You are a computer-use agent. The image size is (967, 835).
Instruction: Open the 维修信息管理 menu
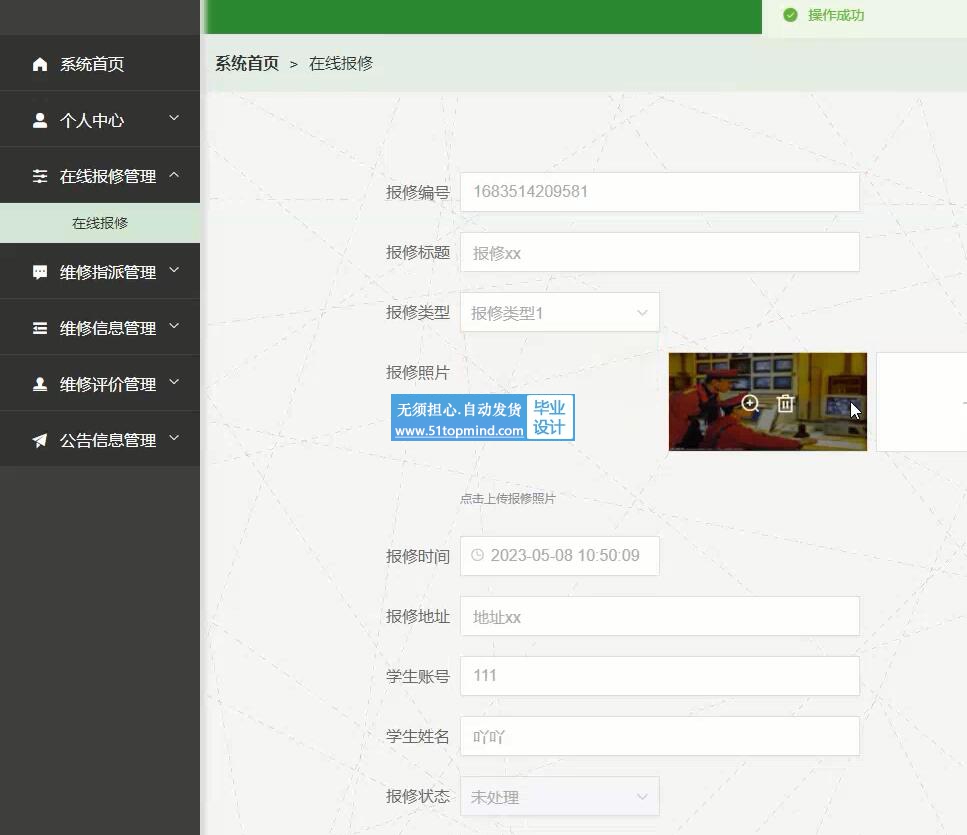pos(100,328)
